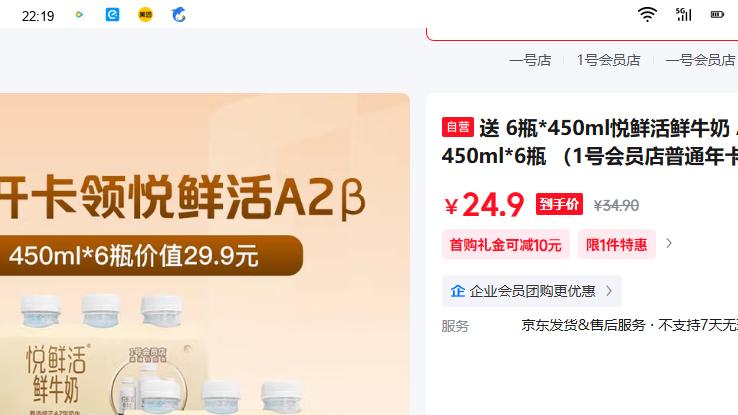The height and width of the screenshot is (415, 738).
Task: Open 京东发货&售后服务 service details
Action: pos(583,325)
